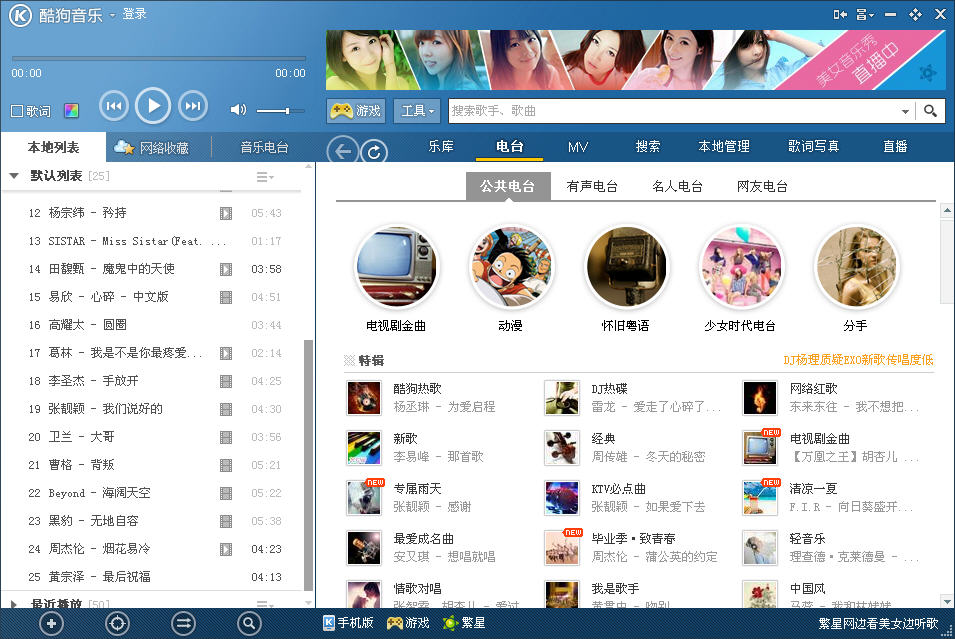Screen dimensions: 955x639
Task: Open the 动漫 radio station thumbnail
Action: click(x=510, y=266)
